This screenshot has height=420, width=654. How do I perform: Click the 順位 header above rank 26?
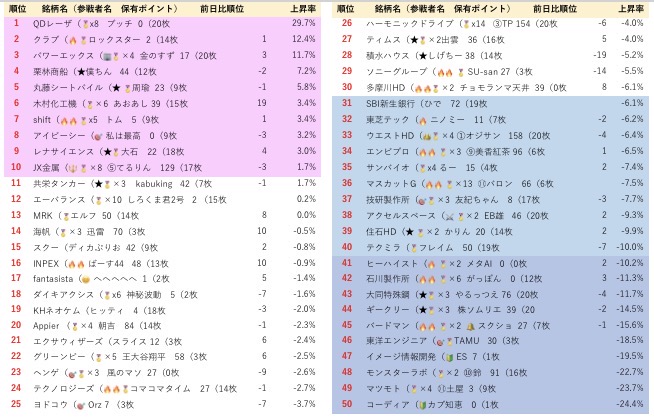pyautogui.click(x=344, y=8)
